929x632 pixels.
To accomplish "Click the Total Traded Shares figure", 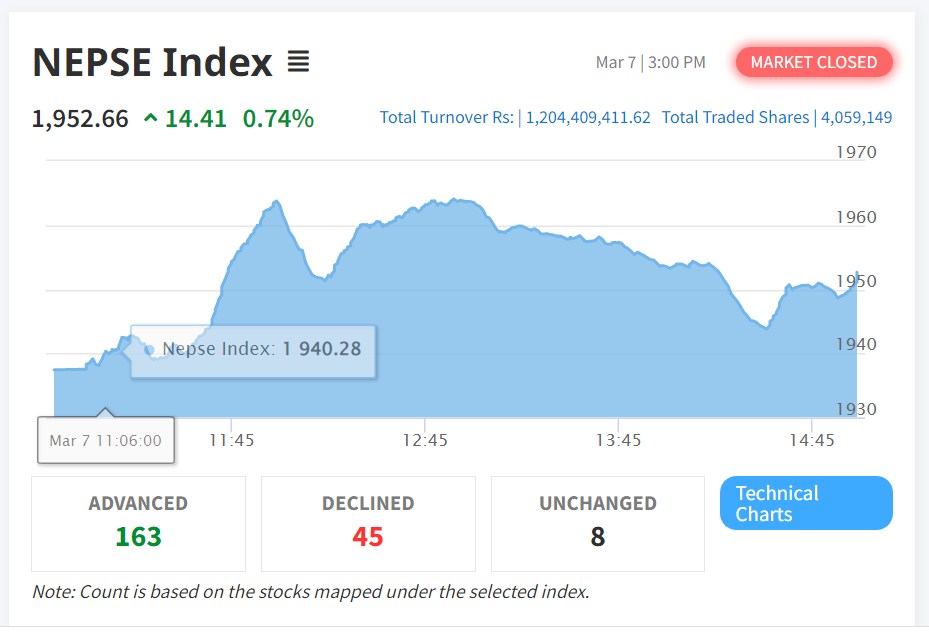I will [x=856, y=118].
